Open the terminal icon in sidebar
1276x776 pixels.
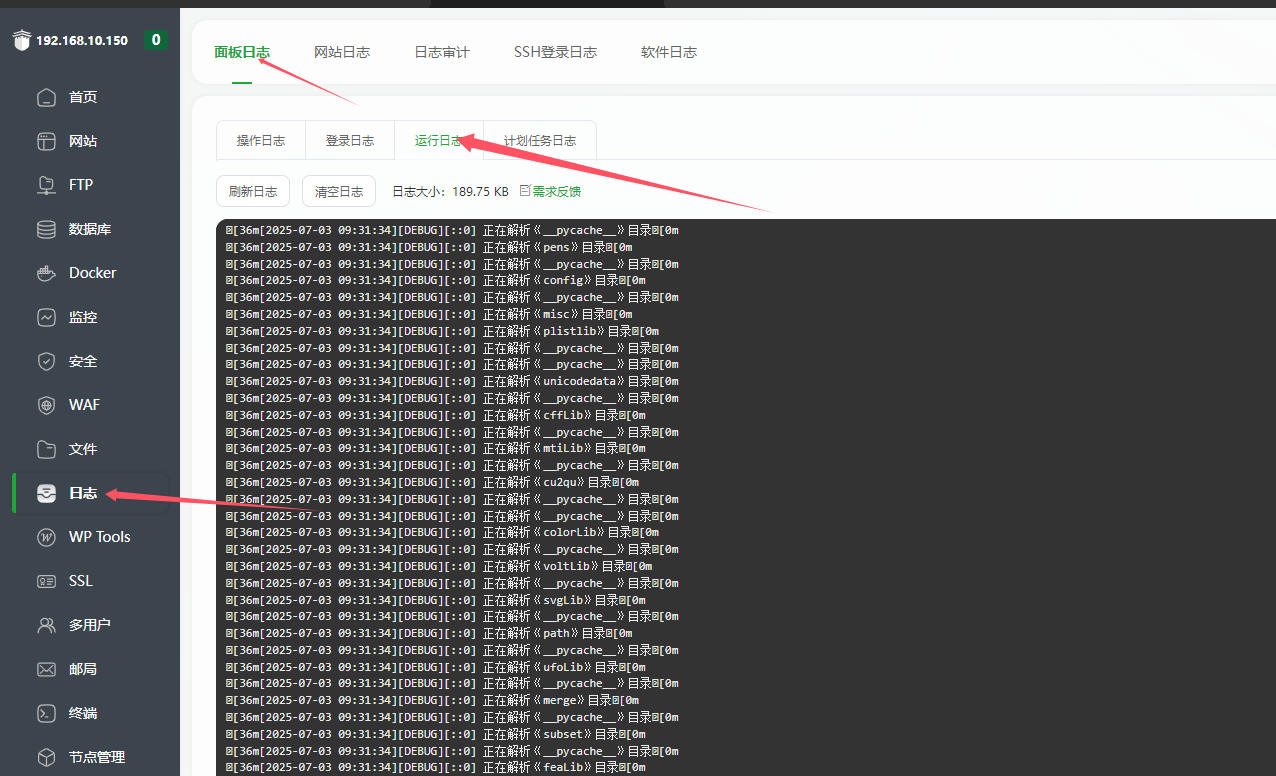click(46, 713)
